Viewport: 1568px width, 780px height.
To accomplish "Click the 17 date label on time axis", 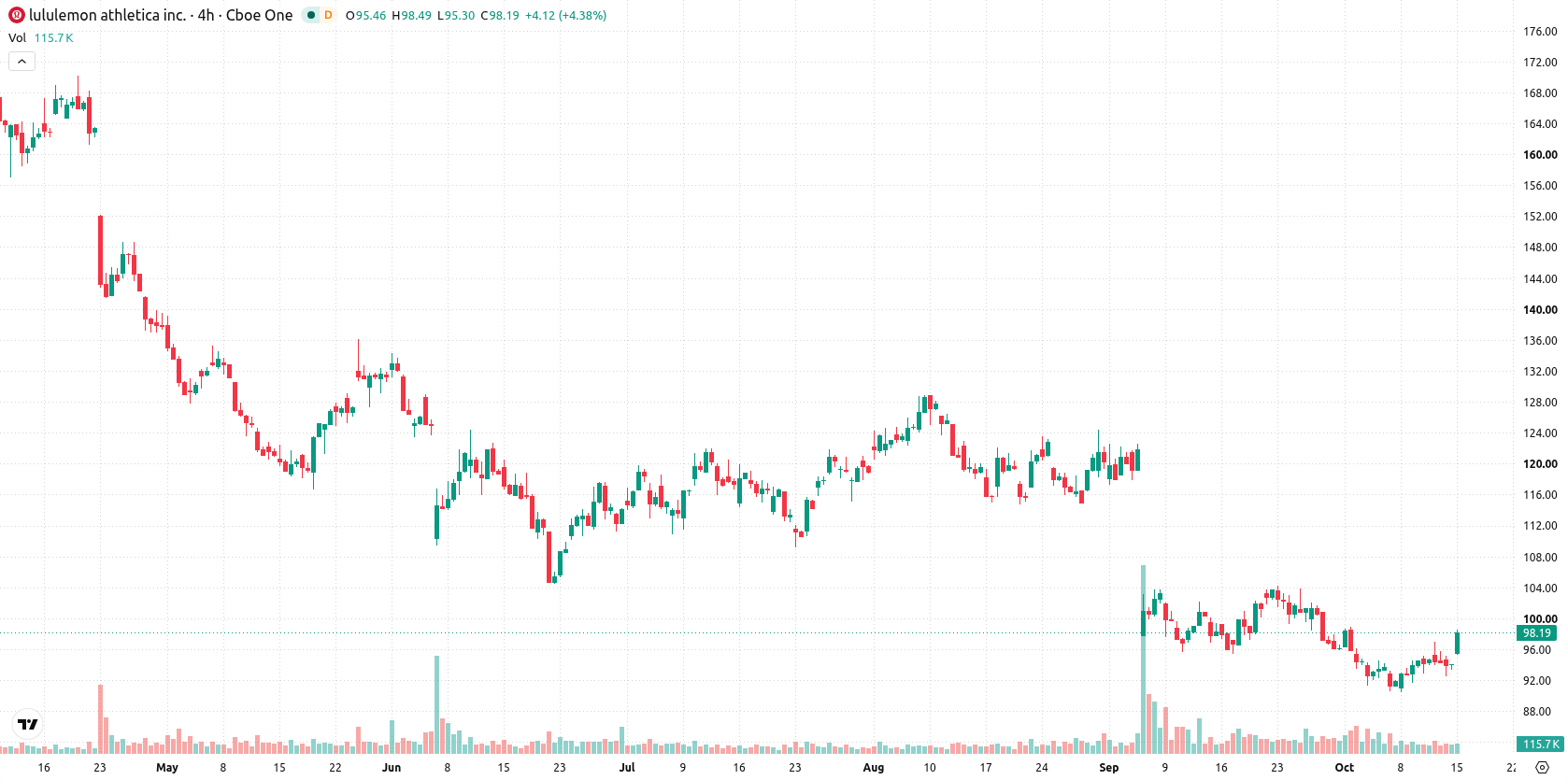I will click(x=986, y=768).
